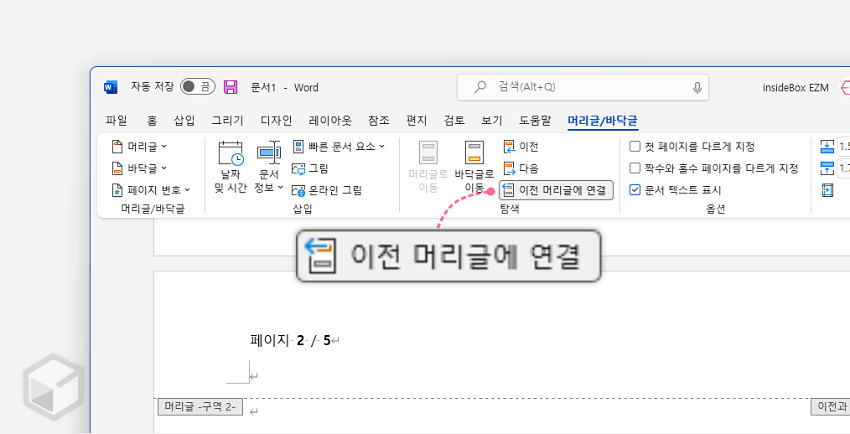Image resolution: width=850 pixels, height=434 pixels.
Task: Check 첫 페이지를 다르게 지정
Action: [x=634, y=147]
